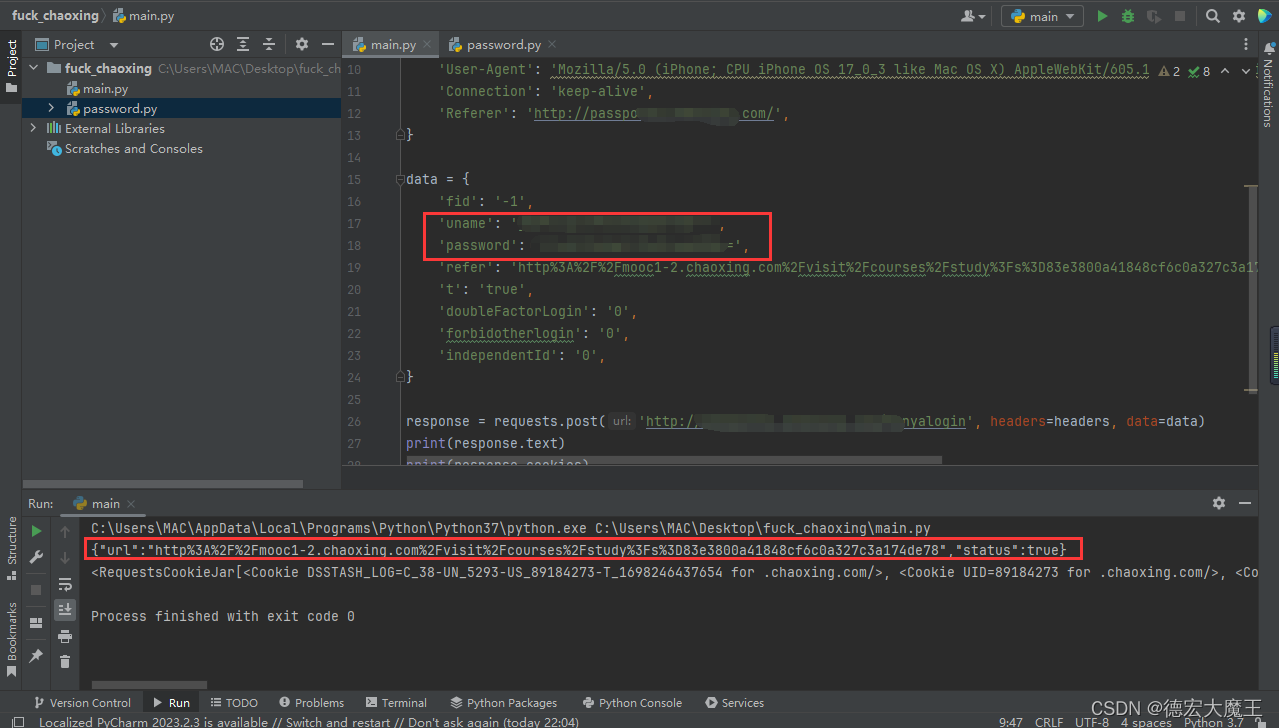Expand the External Libraries tree node
The image size is (1279, 728).
coord(33,128)
